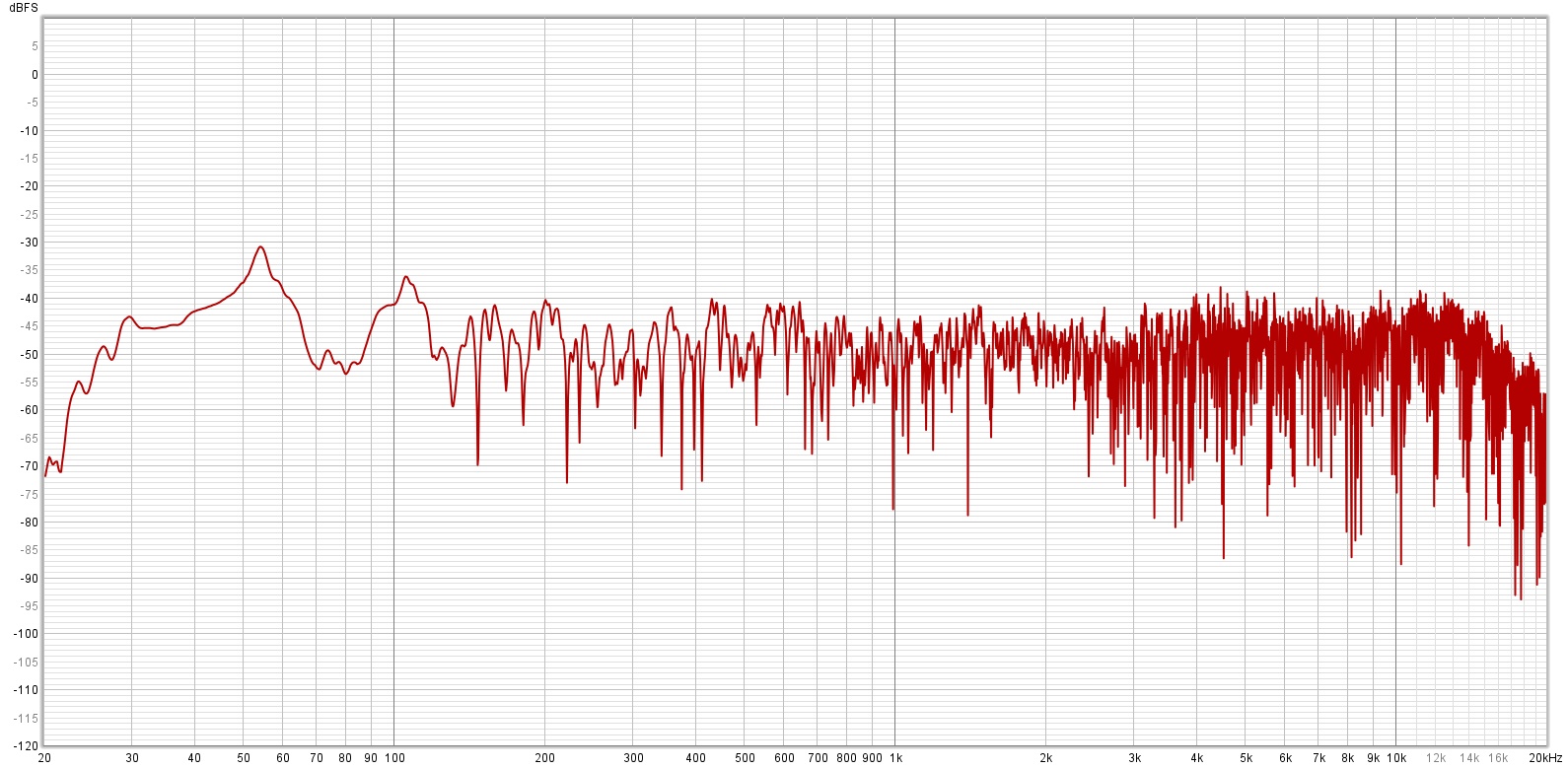Image resolution: width=1568 pixels, height=769 pixels.
Task: Click the -90 label on vertical axis
Action: coord(29,579)
